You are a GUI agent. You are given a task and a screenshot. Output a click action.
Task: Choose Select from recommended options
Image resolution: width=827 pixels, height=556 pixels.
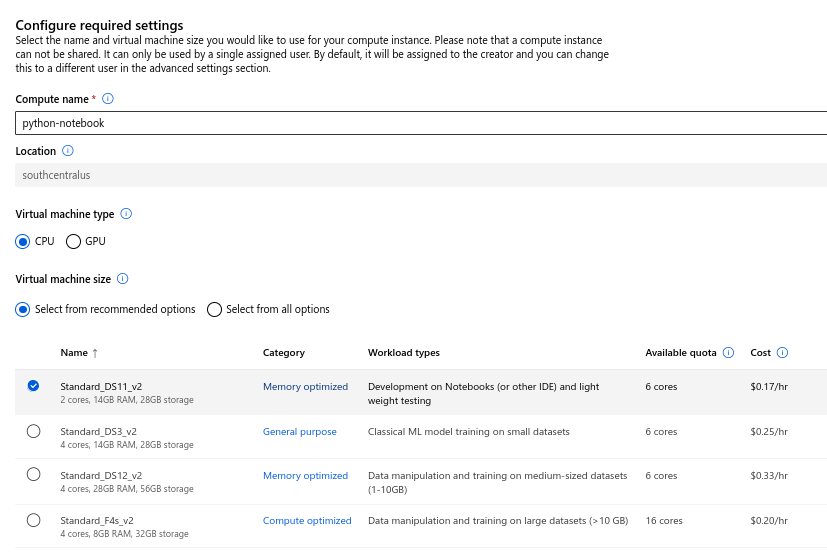click(23, 309)
